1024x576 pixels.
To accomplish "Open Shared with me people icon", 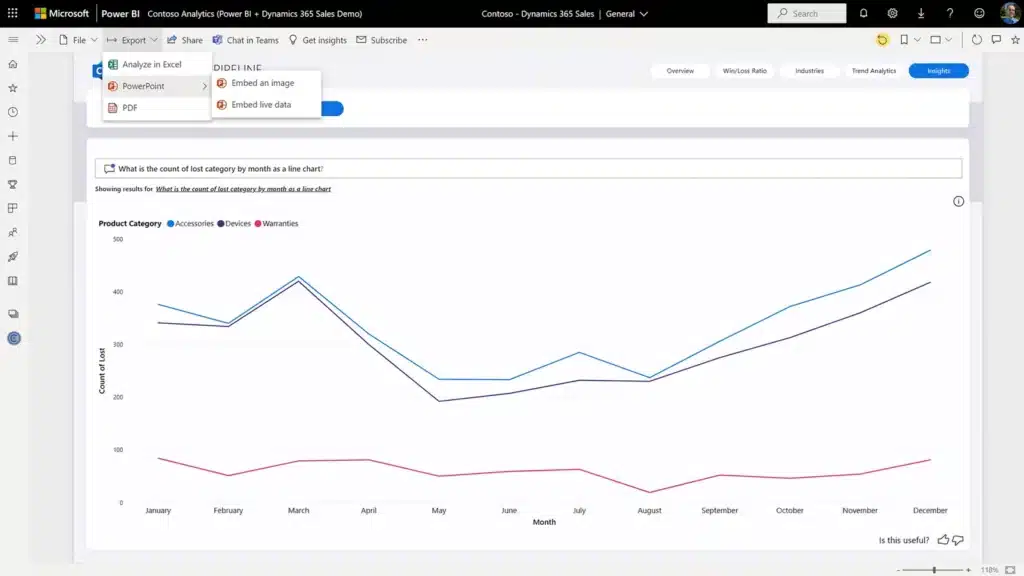I will (x=13, y=232).
